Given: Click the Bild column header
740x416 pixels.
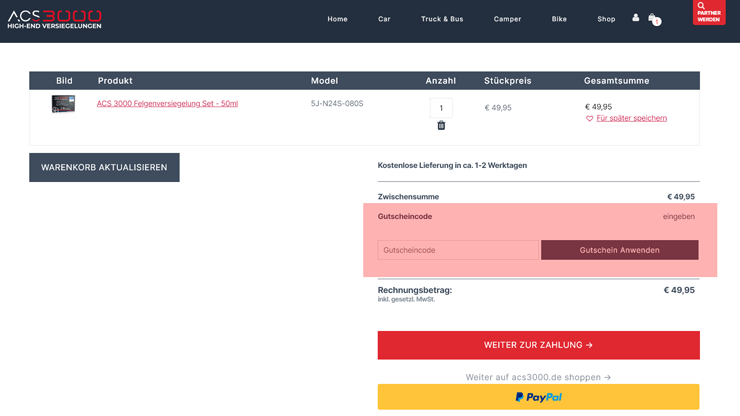Looking at the screenshot, I should coord(64,81).
